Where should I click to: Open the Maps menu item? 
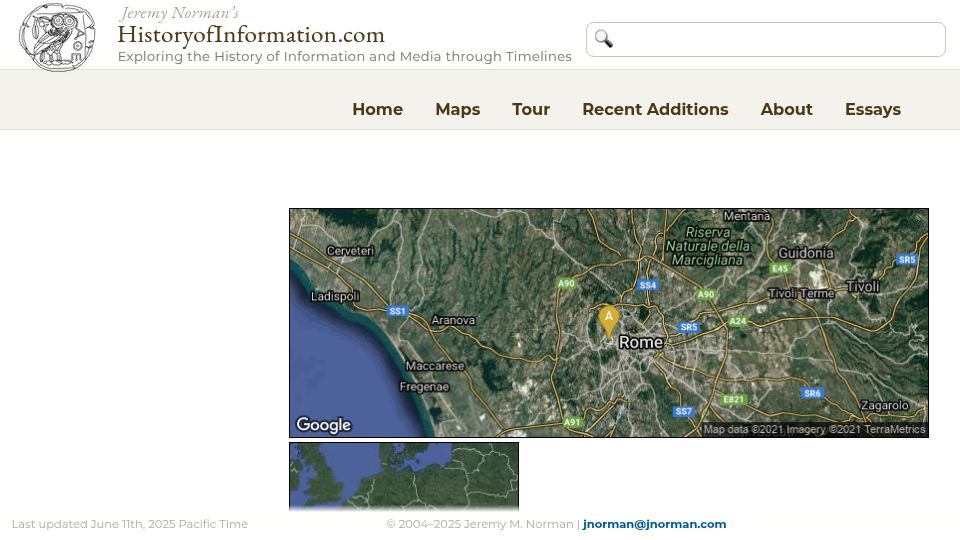[457, 109]
